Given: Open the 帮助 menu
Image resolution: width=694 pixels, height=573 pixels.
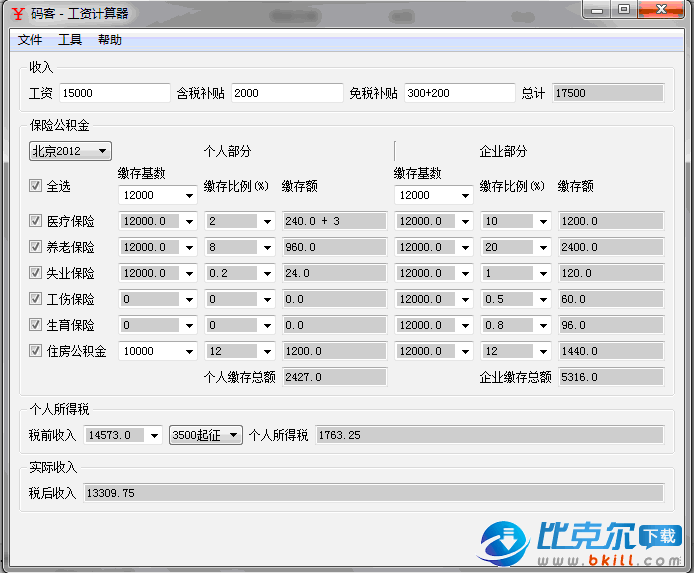Looking at the screenshot, I should (110, 40).
